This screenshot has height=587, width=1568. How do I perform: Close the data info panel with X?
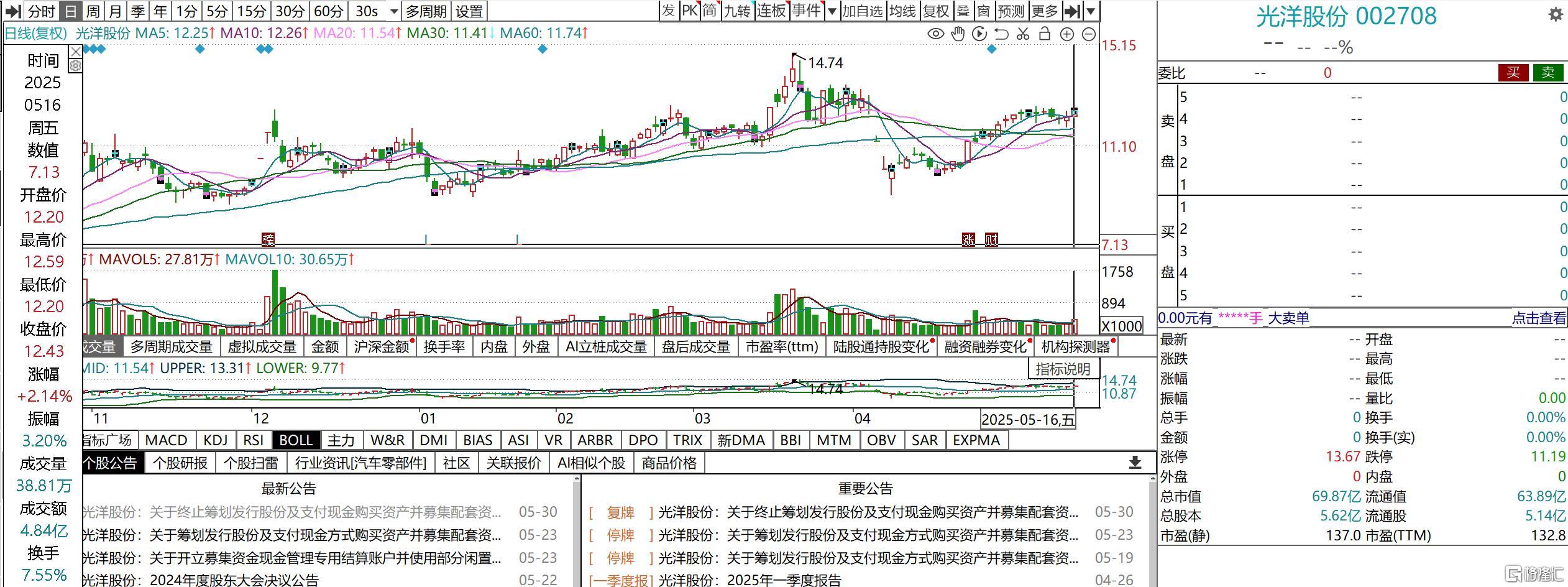pos(75,51)
